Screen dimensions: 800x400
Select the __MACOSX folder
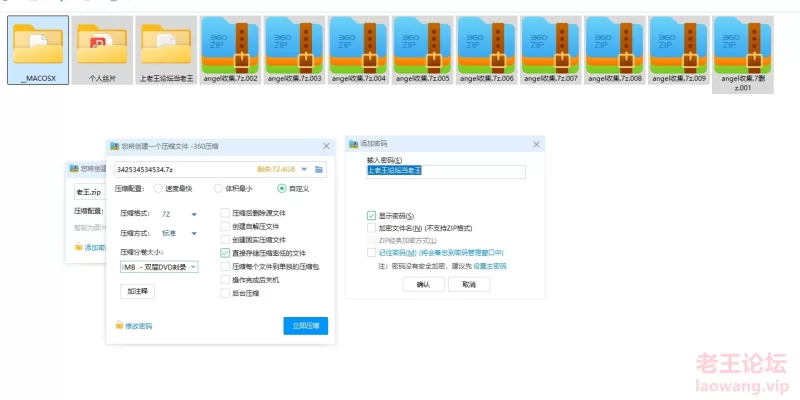point(38,50)
